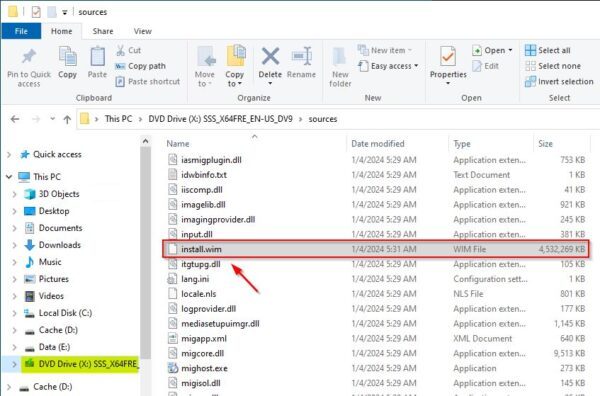The image size is (600, 396).
Task: Select Documents in the navigation pane
Action: pos(60,228)
